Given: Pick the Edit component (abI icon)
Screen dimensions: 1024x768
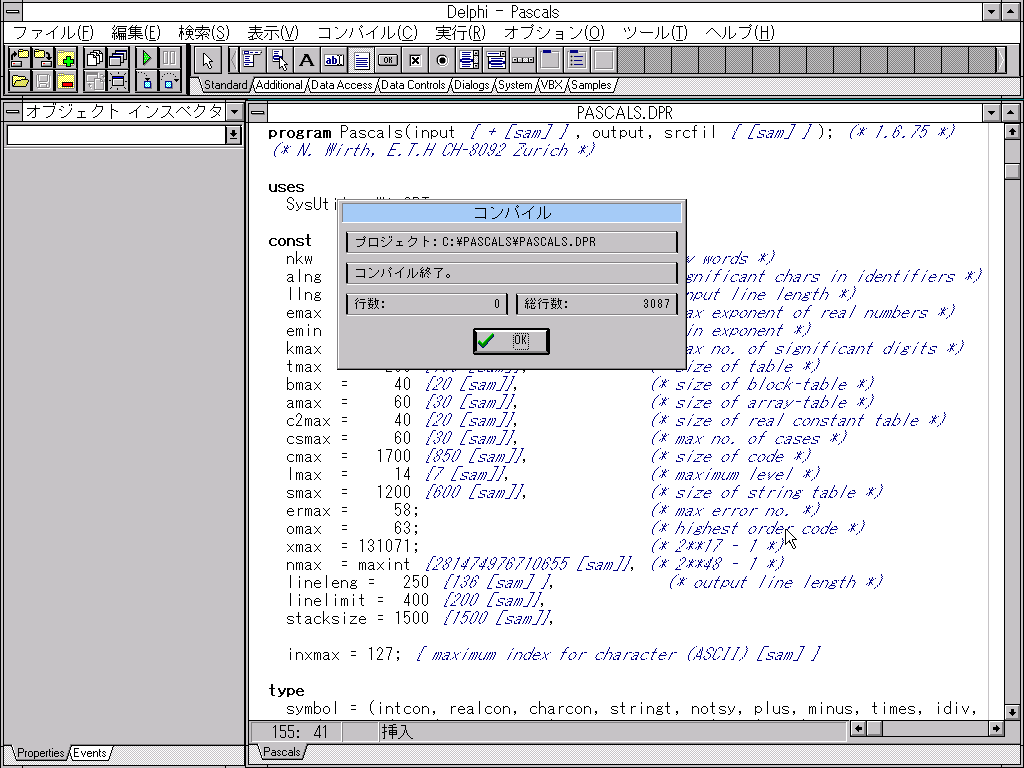Looking at the screenshot, I should coord(334,61).
